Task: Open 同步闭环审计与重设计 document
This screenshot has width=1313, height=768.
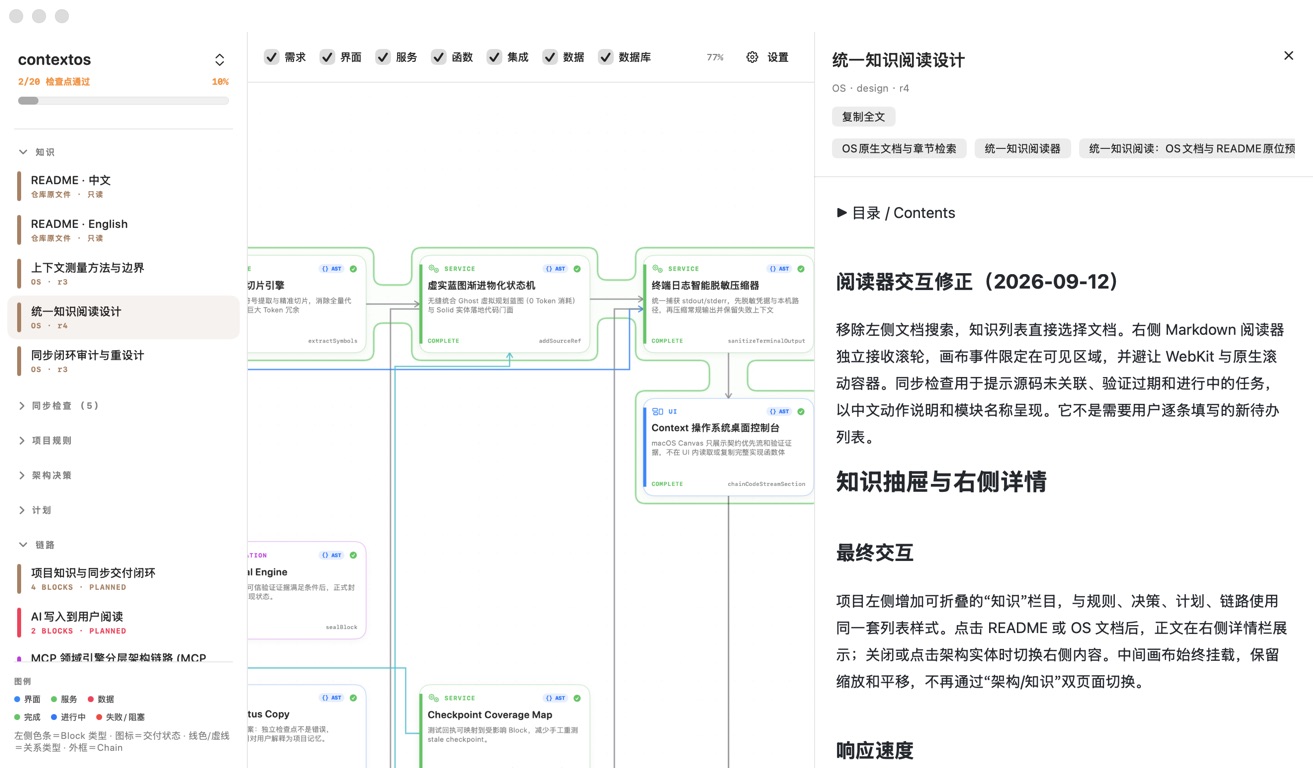Action: tap(124, 361)
